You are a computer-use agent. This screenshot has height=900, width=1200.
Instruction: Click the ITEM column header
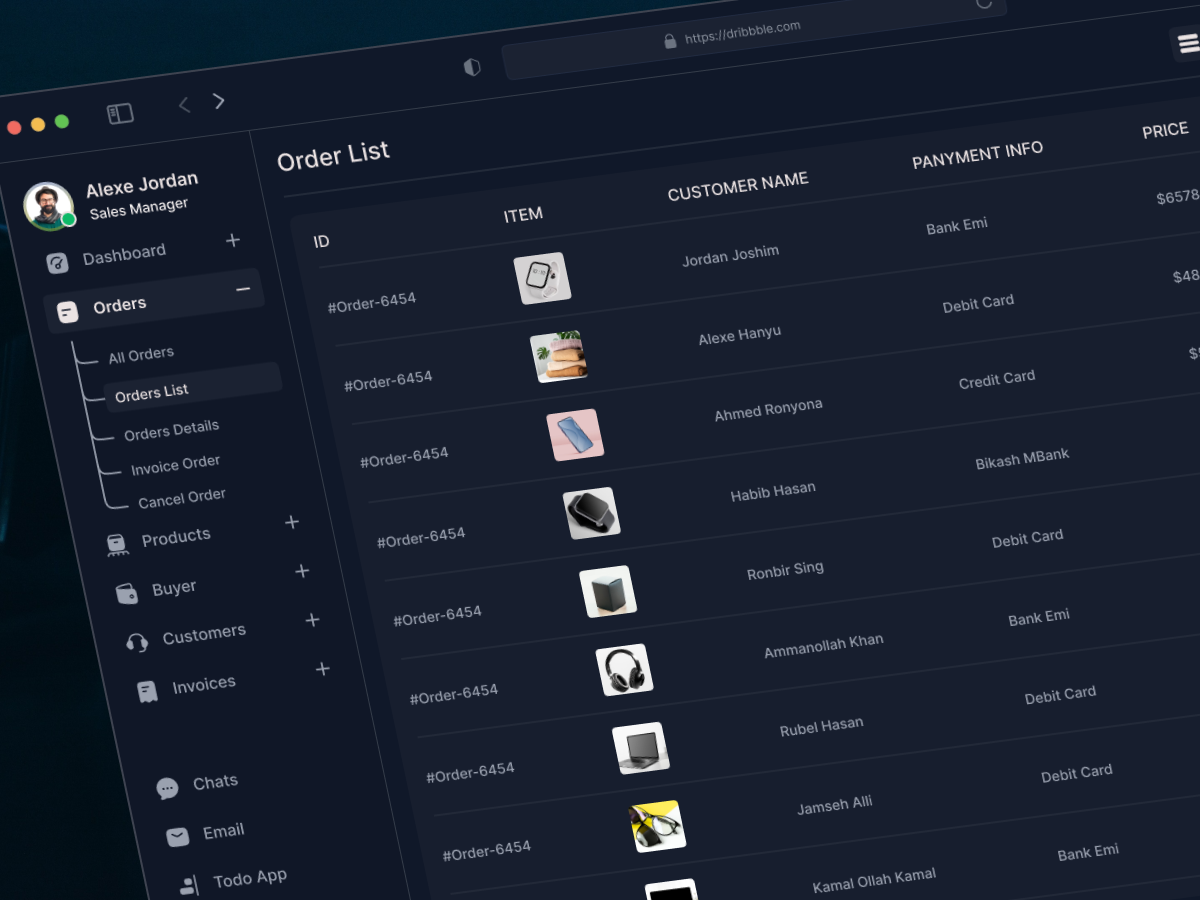coord(523,214)
